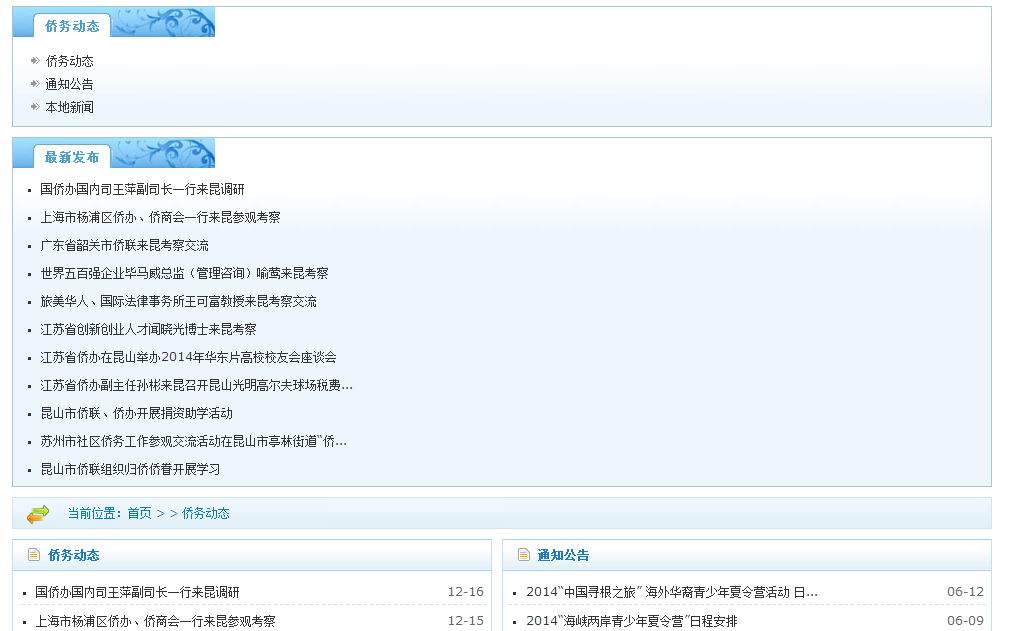This screenshot has height=631, width=1014.
Task: Open 昆山市侨联、侨办开展捐资助学活动 article
Action: (136, 413)
